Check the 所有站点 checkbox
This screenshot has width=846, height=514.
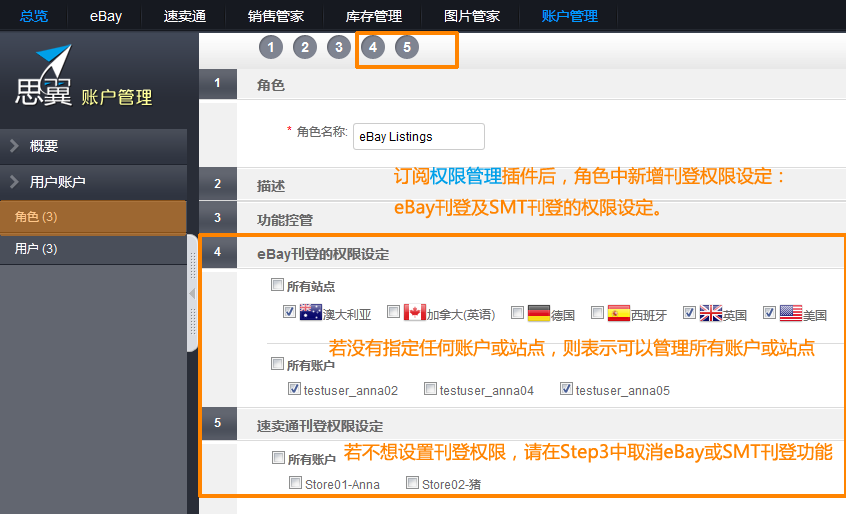[x=277, y=285]
